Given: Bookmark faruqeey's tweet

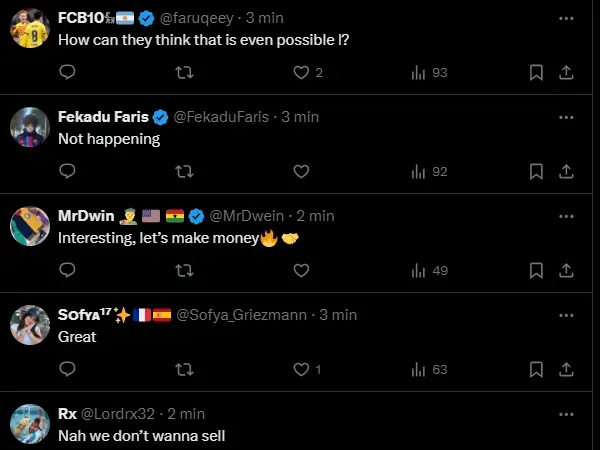Looking at the screenshot, I should 536,72.
